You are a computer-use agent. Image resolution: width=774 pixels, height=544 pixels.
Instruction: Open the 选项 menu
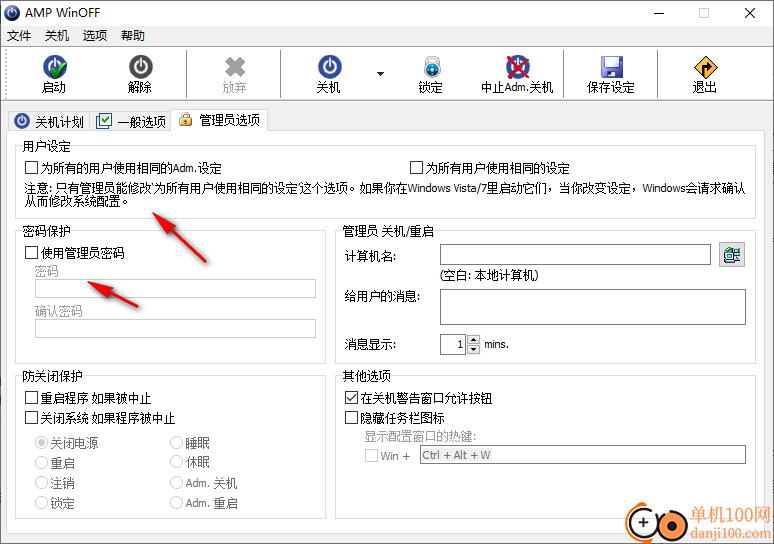[95, 36]
